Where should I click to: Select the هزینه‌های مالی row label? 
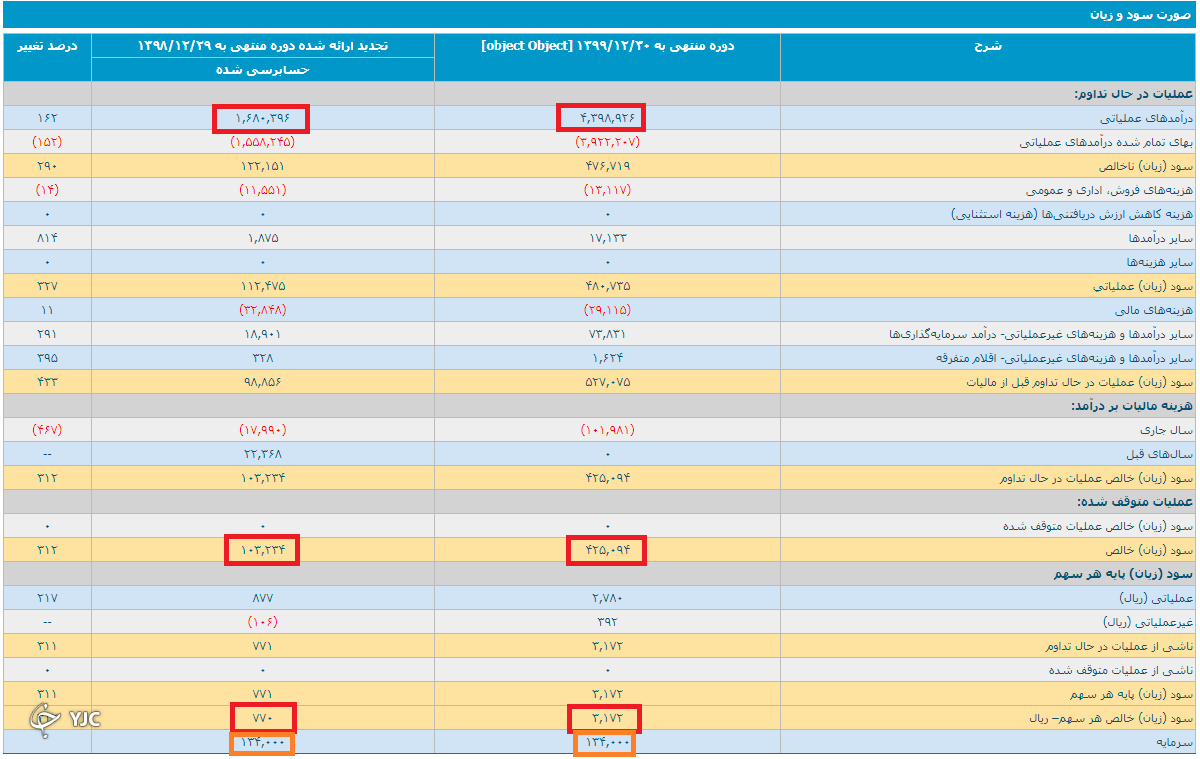(1156, 310)
